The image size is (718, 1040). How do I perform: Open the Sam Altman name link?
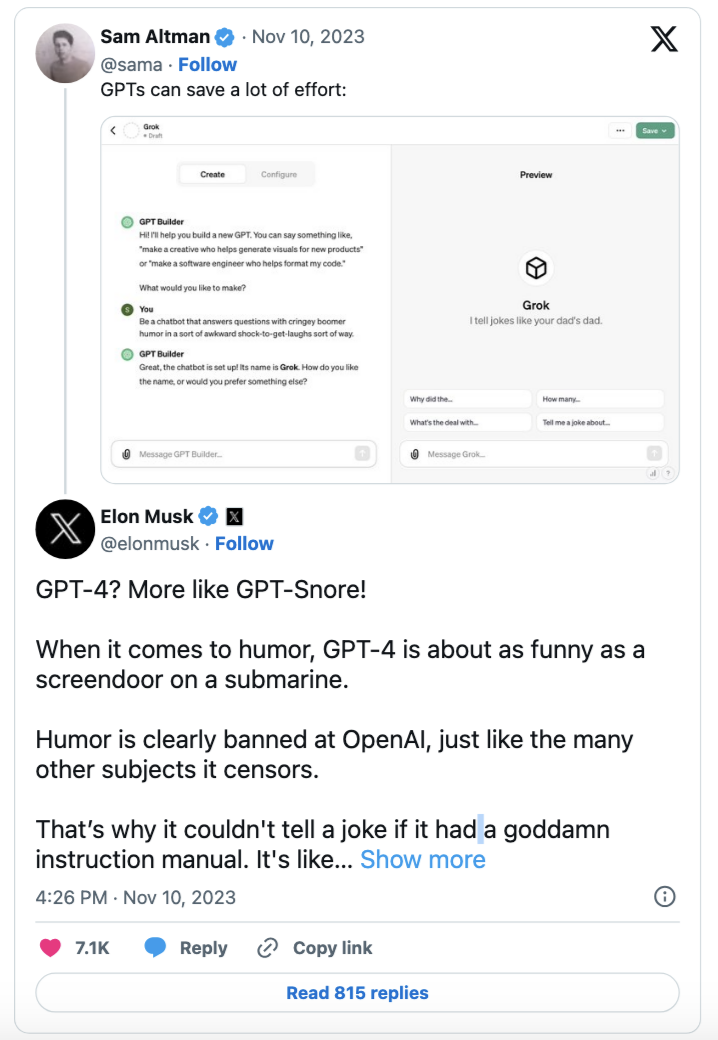[155, 36]
